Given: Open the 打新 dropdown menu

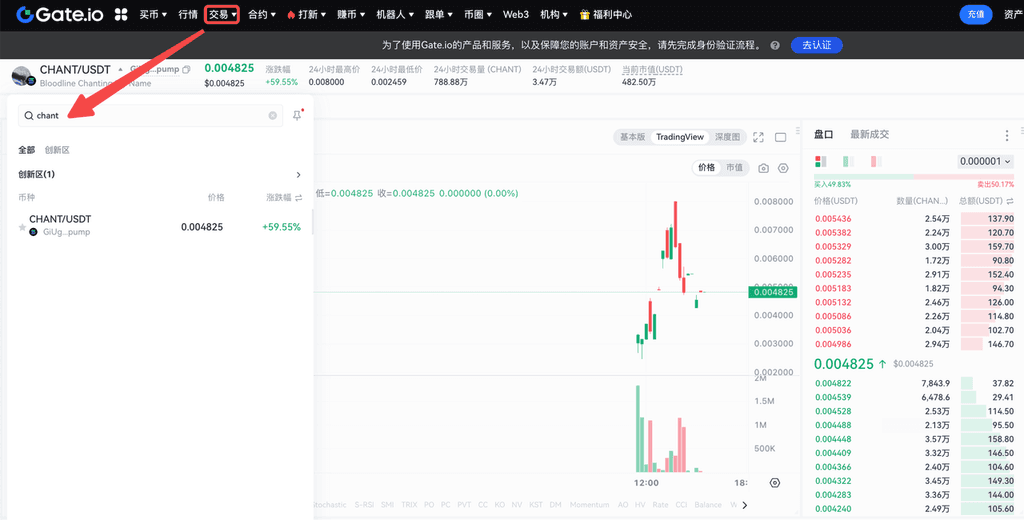Looking at the screenshot, I should 306,14.
